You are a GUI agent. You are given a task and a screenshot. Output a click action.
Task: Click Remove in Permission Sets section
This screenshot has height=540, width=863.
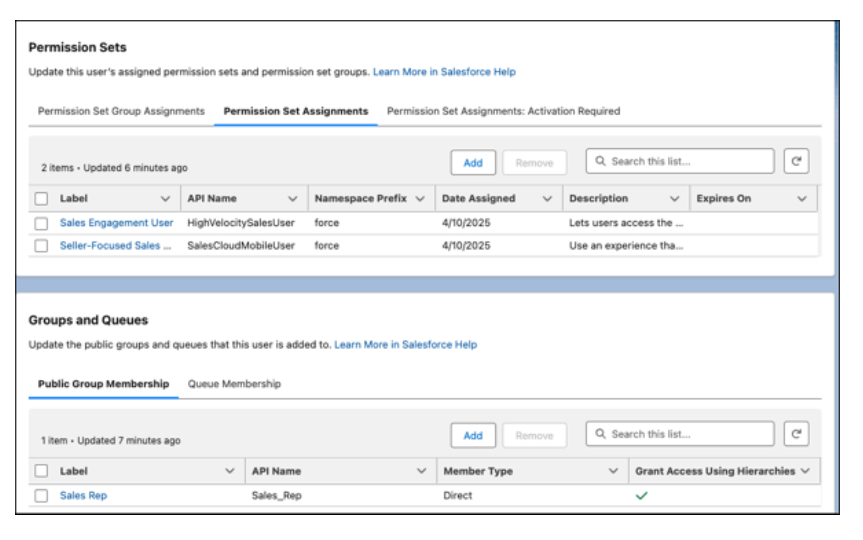[534, 163]
